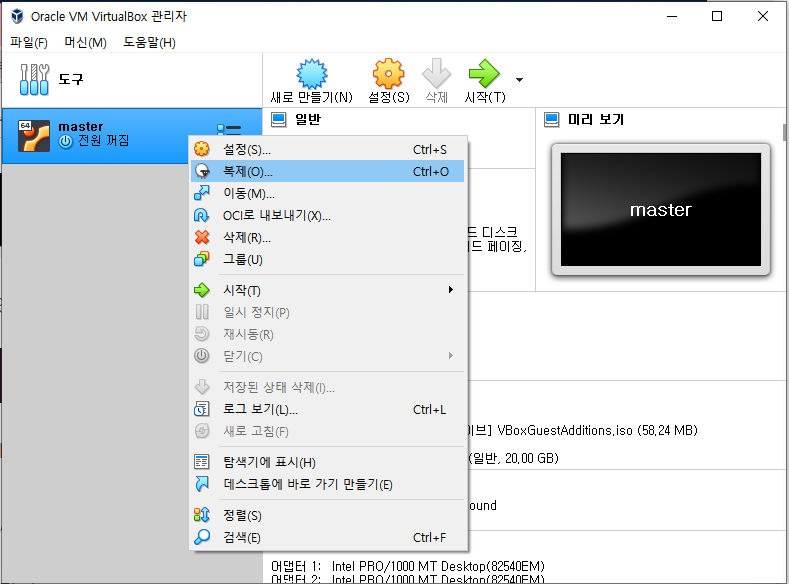789x584 pixels.
Task: Click the sort icon beside 정렬(S)
Action: point(202,515)
